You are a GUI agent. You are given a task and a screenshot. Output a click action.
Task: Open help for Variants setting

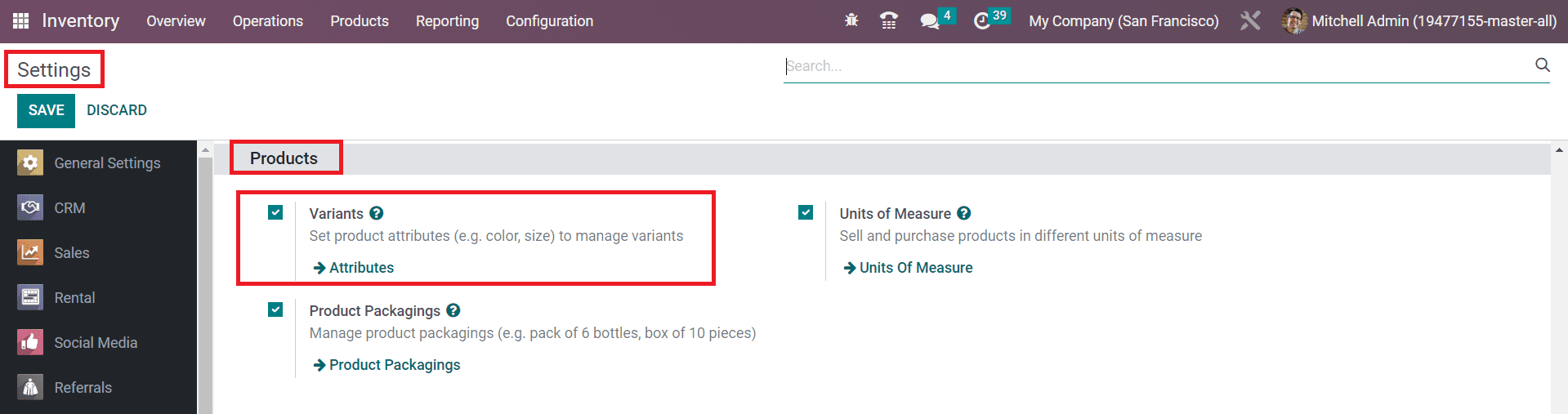click(376, 213)
